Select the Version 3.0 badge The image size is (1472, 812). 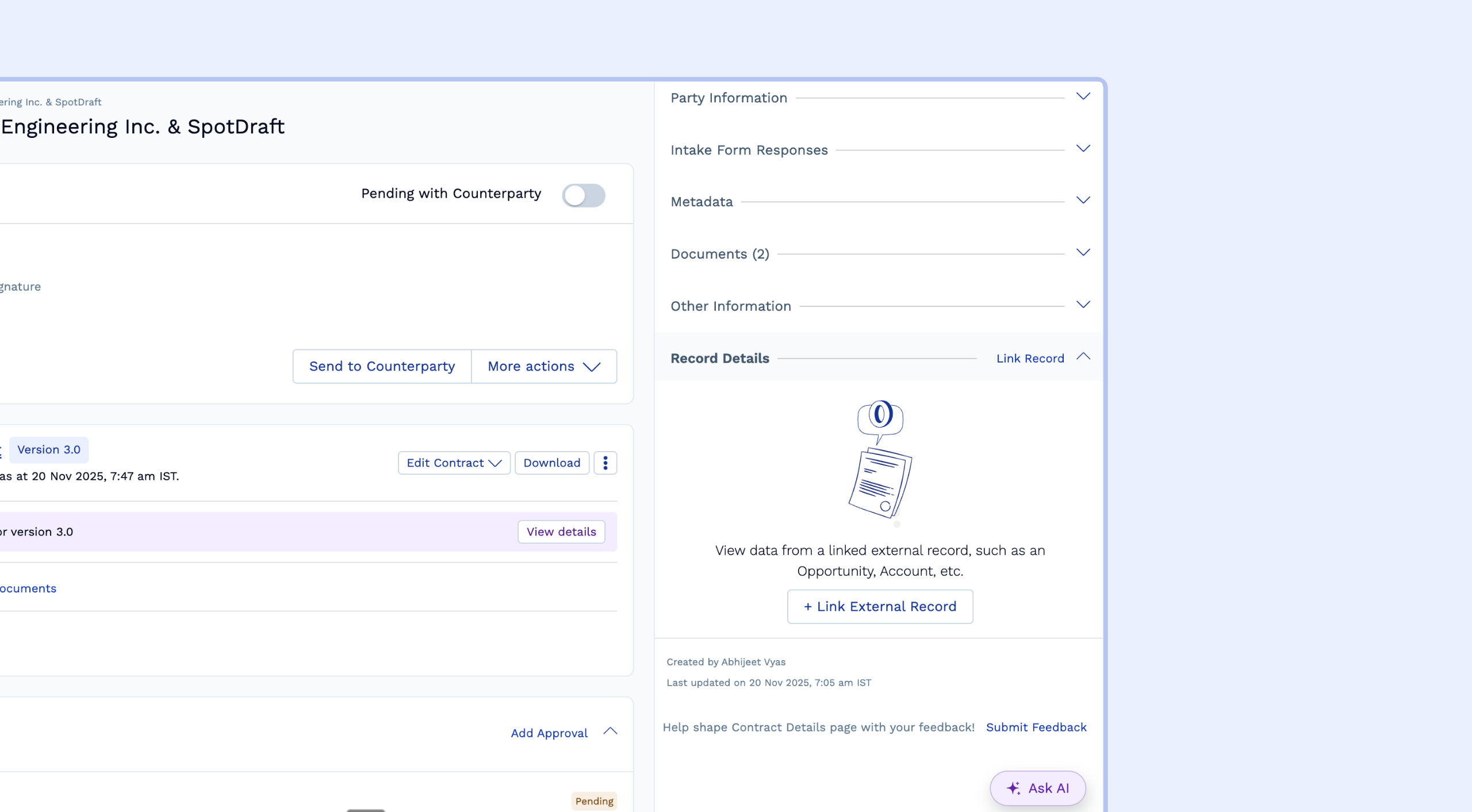click(49, 449)
